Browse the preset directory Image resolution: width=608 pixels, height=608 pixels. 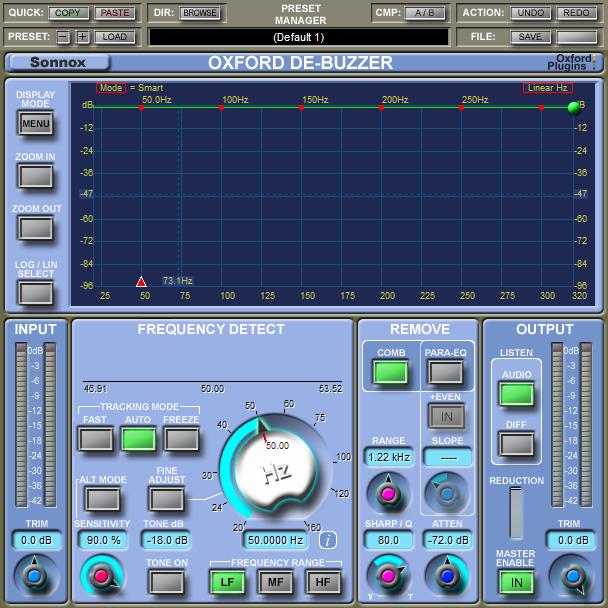pos(200,13)
